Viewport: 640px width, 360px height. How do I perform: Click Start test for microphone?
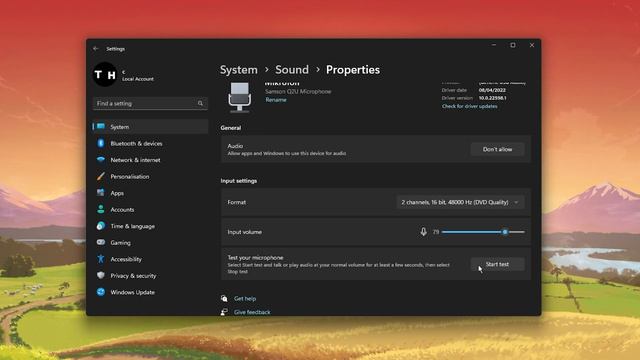click(497, 264)
